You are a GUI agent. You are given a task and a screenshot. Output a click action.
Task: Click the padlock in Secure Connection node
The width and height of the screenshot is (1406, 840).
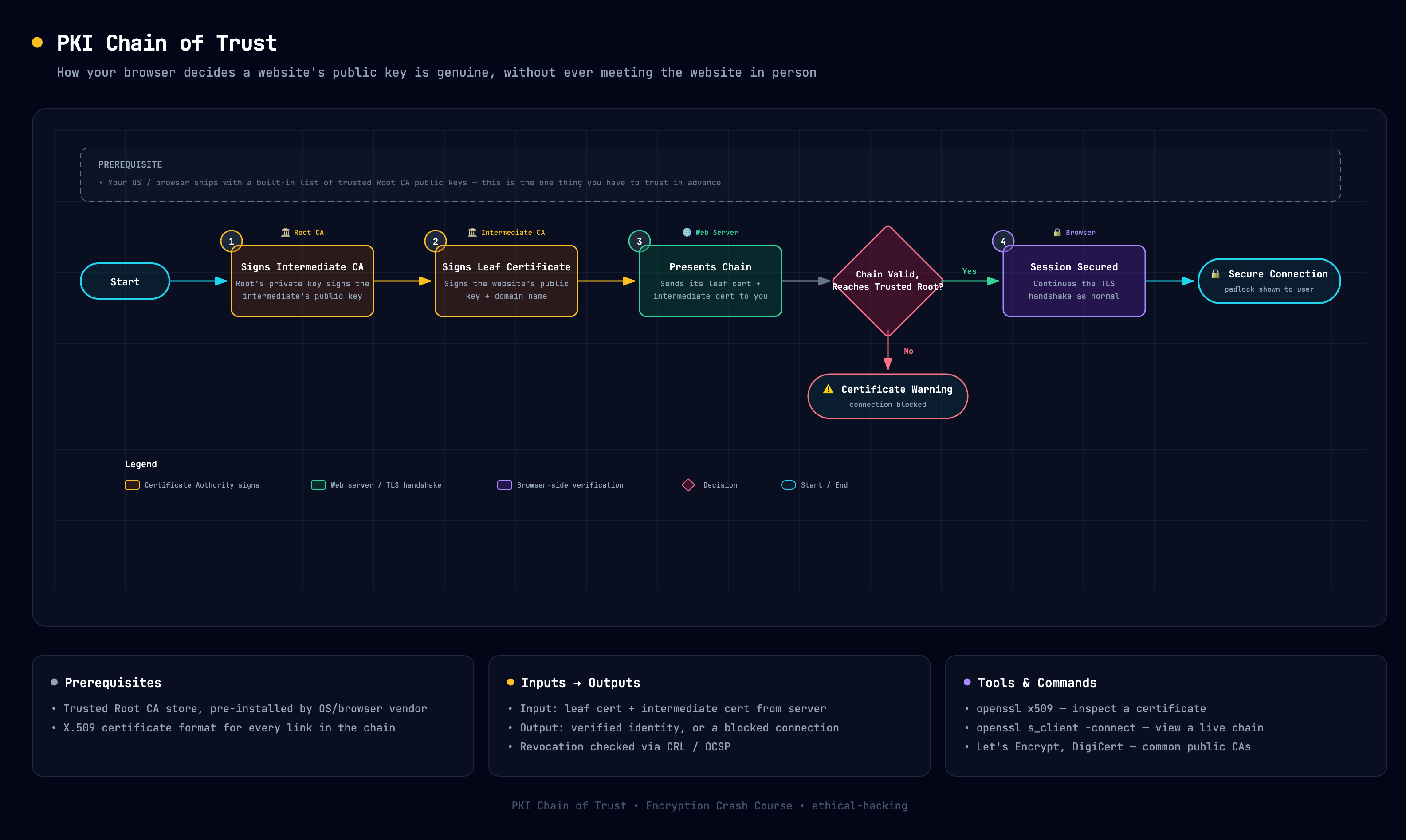(1215, 274)
